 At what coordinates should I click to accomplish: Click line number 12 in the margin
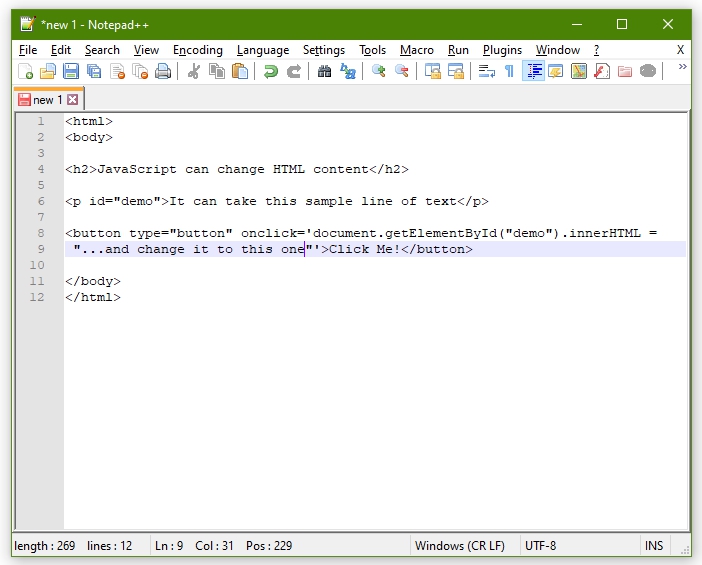(37, 297)
